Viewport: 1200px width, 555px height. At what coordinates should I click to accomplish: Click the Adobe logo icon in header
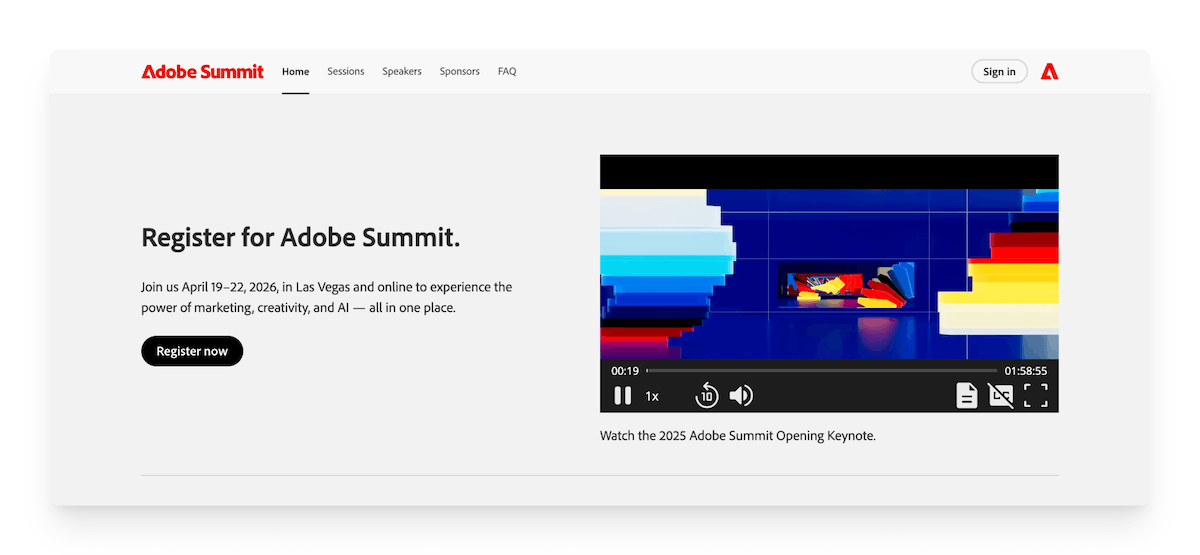pyautogui.click(x=1049, y=71)
